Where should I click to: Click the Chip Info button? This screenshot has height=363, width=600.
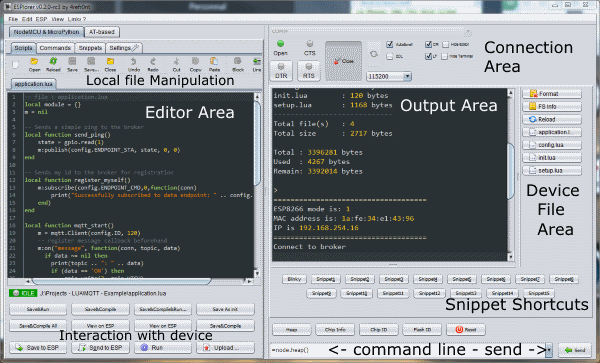pyautogui.click(x=335, y=329)
